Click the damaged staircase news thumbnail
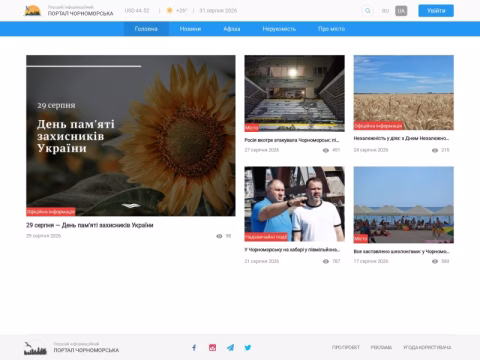 pyautogui.click(x=294, y=93)
